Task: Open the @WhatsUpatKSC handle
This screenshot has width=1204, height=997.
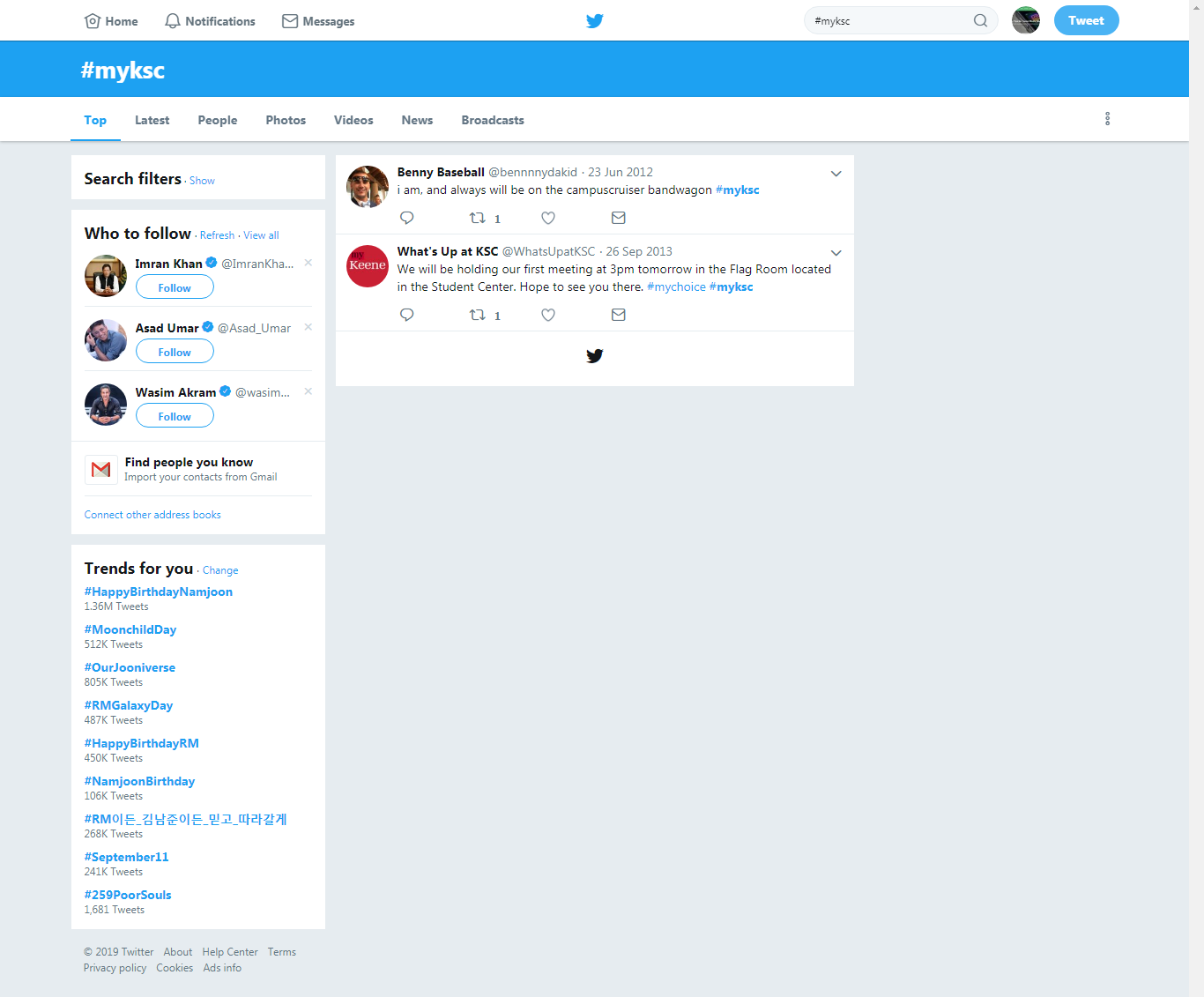Action: click(x=548, y=251)
